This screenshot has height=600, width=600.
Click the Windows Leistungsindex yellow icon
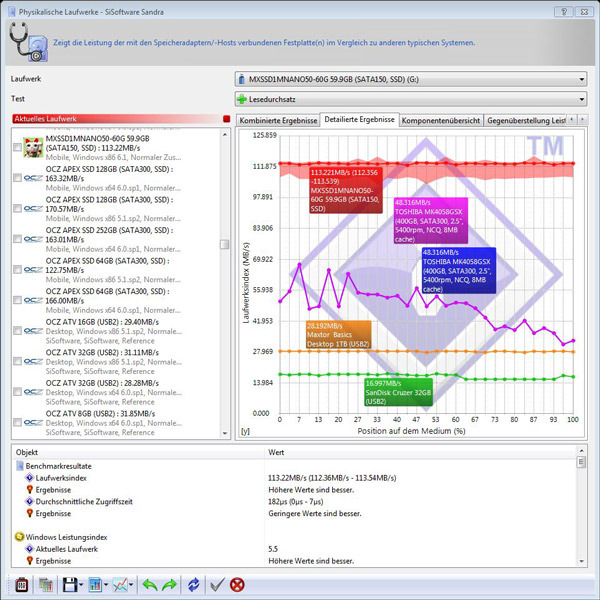pyautogui.click(x=19, y=537)
